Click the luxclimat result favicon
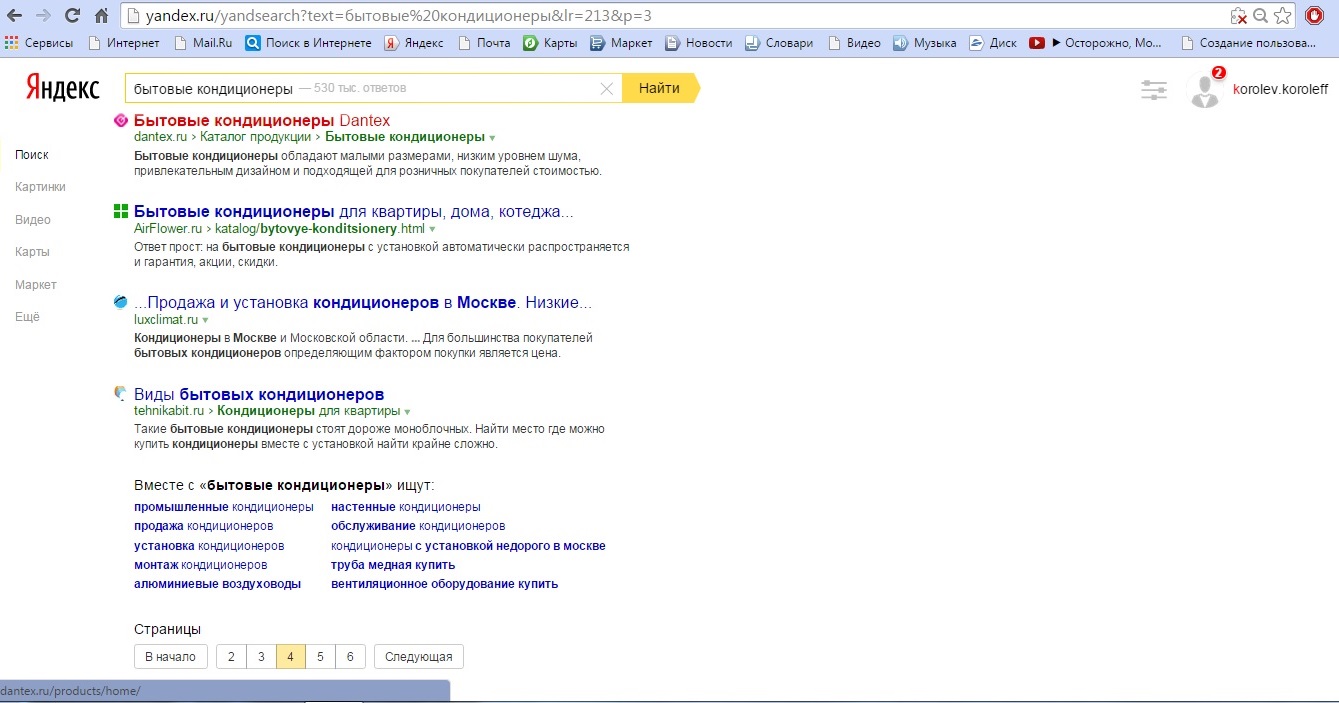 click(121, 302)
